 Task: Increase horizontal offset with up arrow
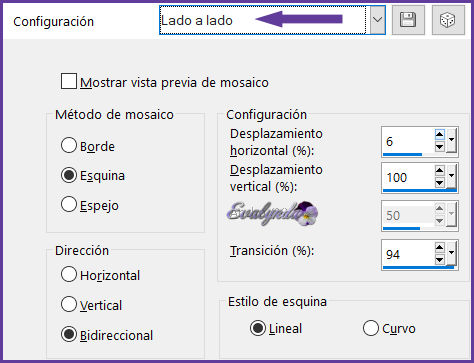pos(440,135)
